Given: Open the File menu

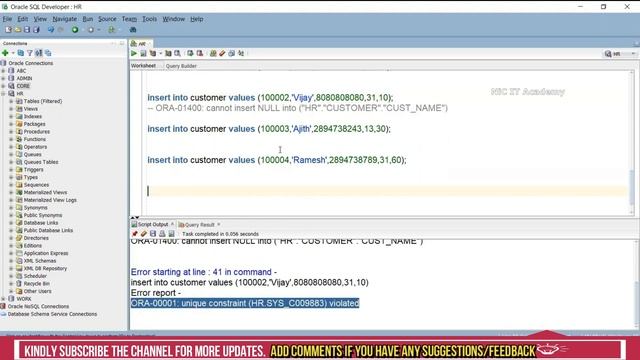Looking at the screenshot, I should click(x=7, y=19).
